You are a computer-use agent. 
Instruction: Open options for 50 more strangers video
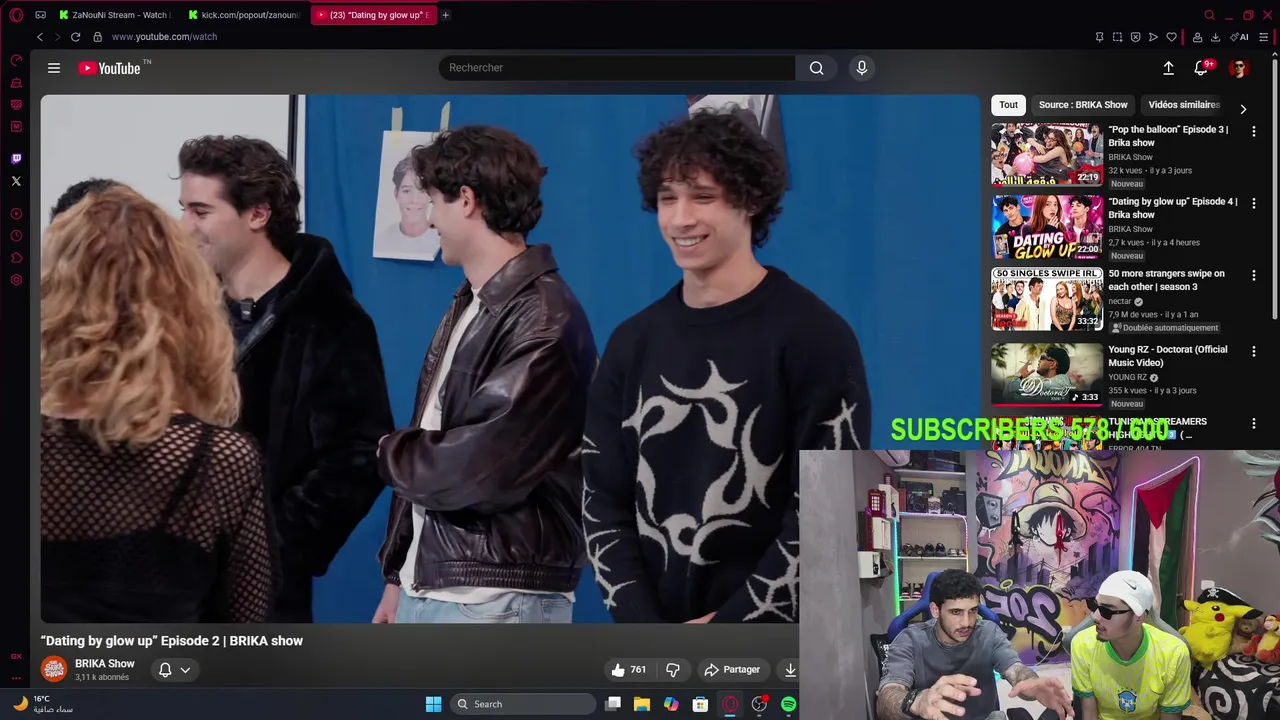[1254, 275]
